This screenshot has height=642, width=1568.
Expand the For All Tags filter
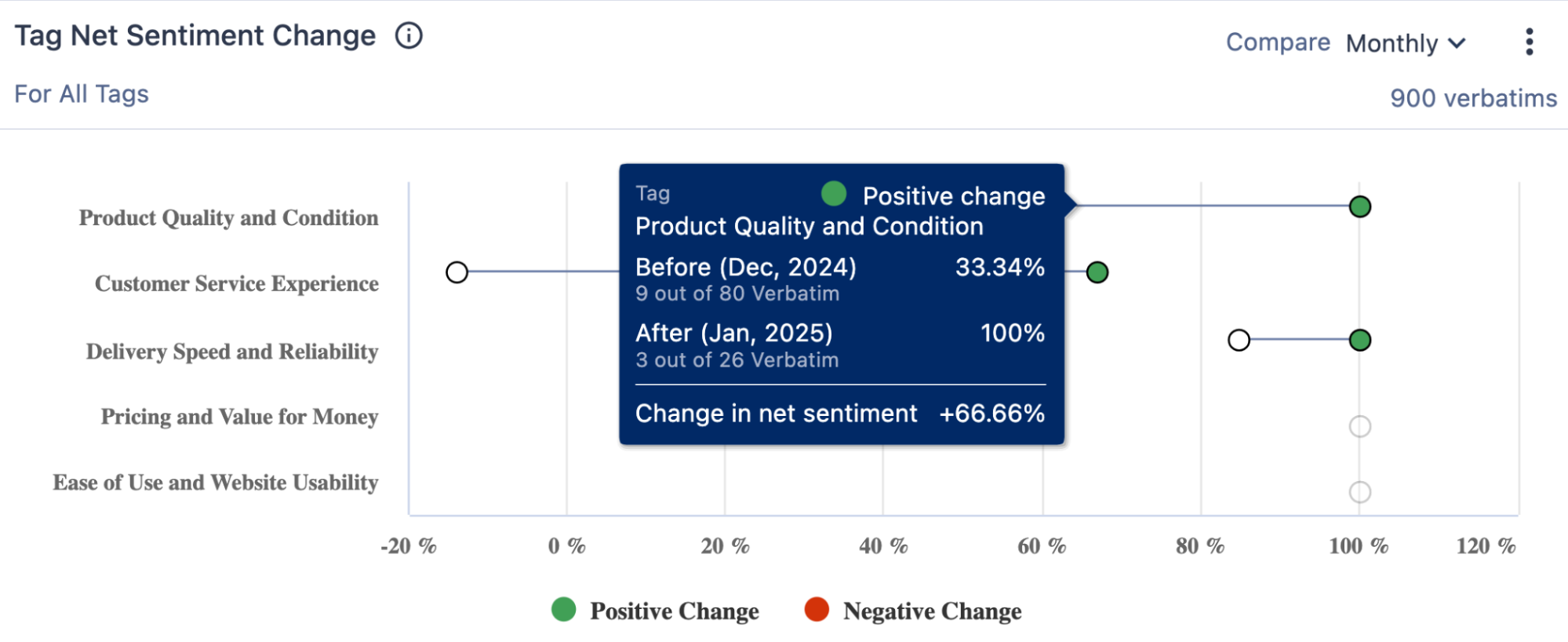tap(82, 93)
